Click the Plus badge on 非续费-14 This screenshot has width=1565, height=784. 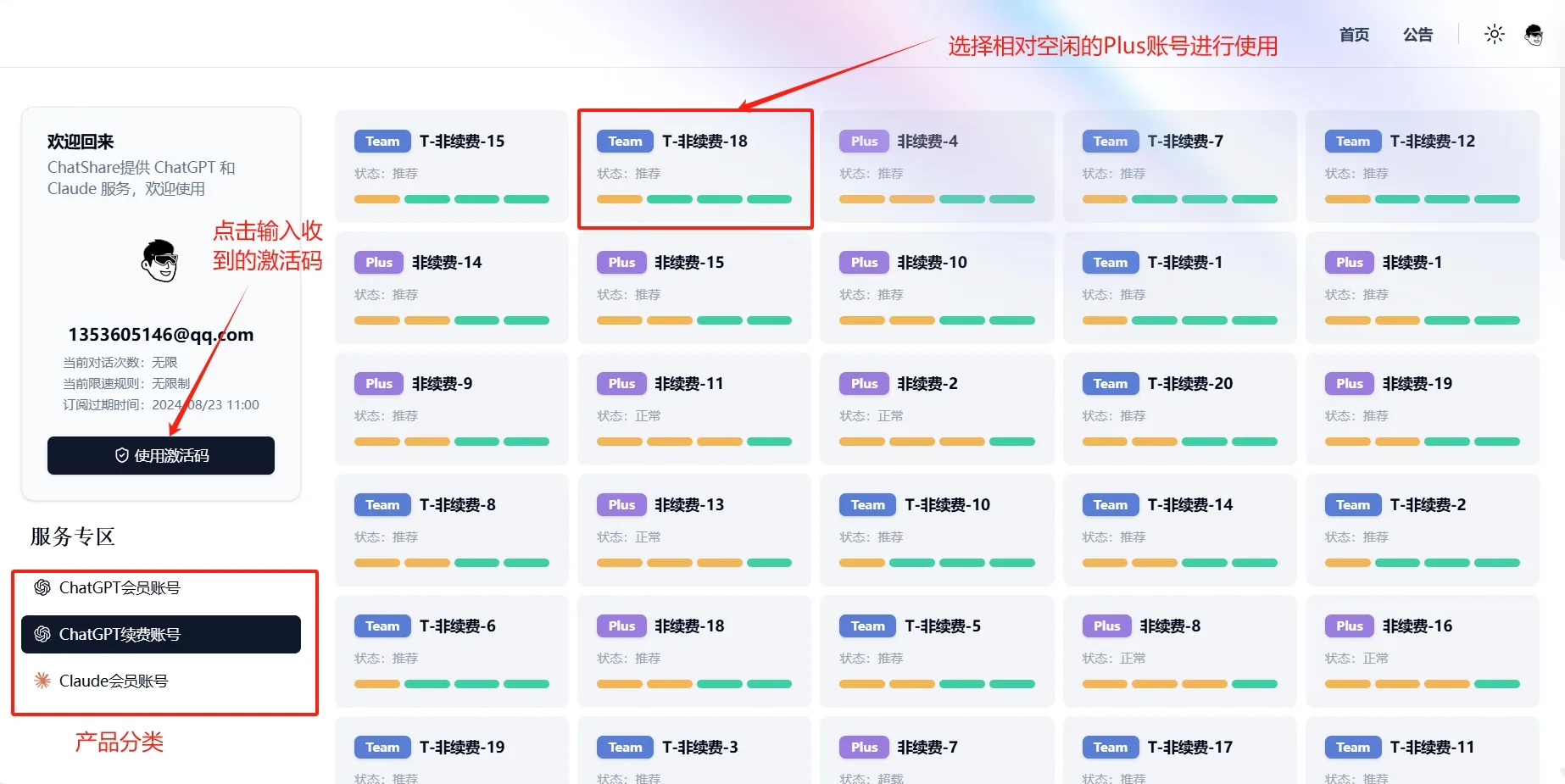[379, 263]
